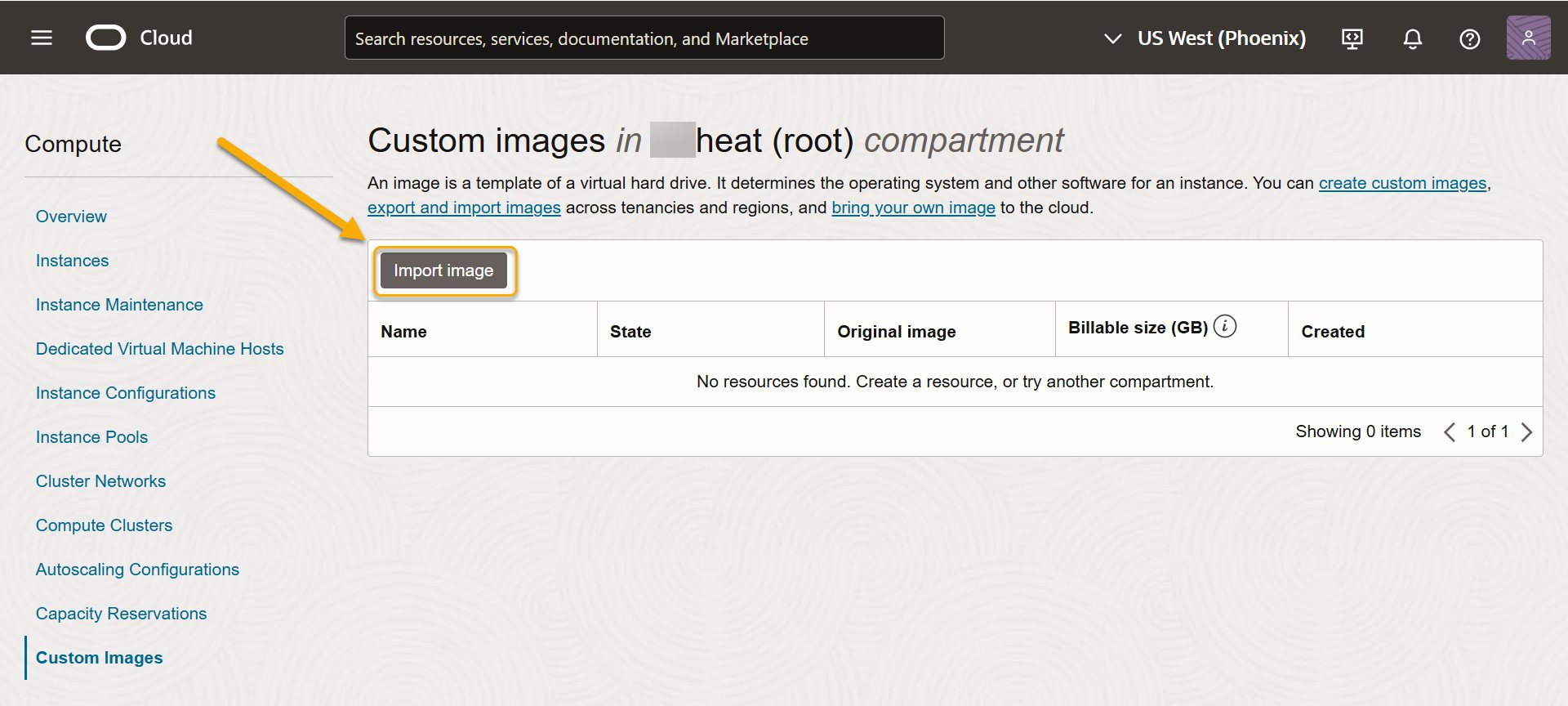Open the notifications bell
This screenshot has height=706, width=1568.
[x=1412, y=38]
